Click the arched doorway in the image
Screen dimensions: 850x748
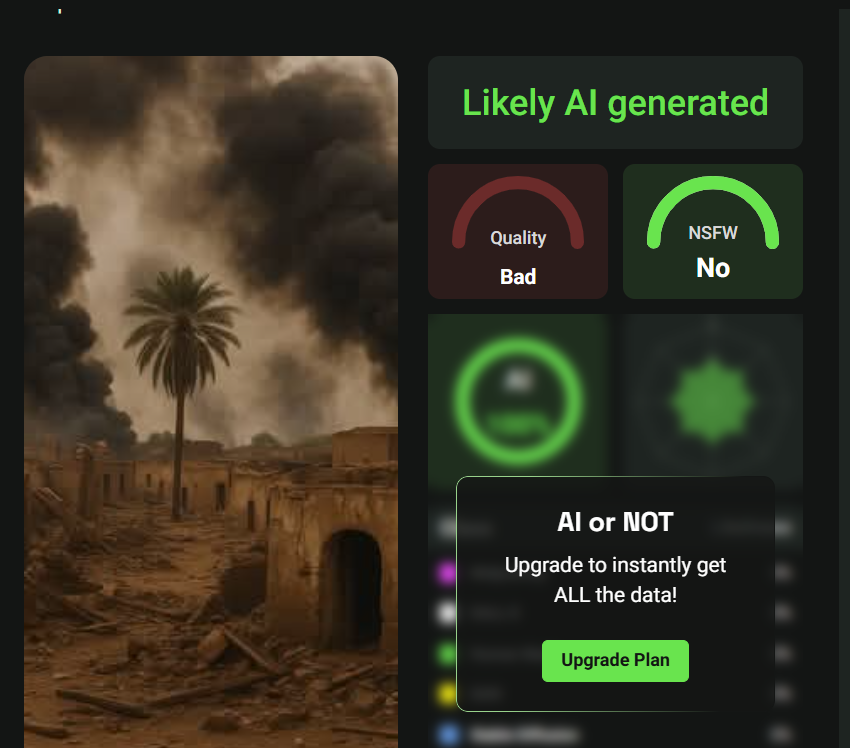click(352, 589)
